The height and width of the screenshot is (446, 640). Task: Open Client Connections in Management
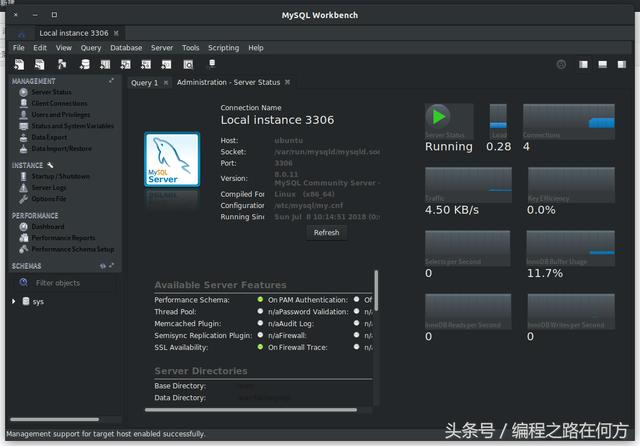point(59,103)
